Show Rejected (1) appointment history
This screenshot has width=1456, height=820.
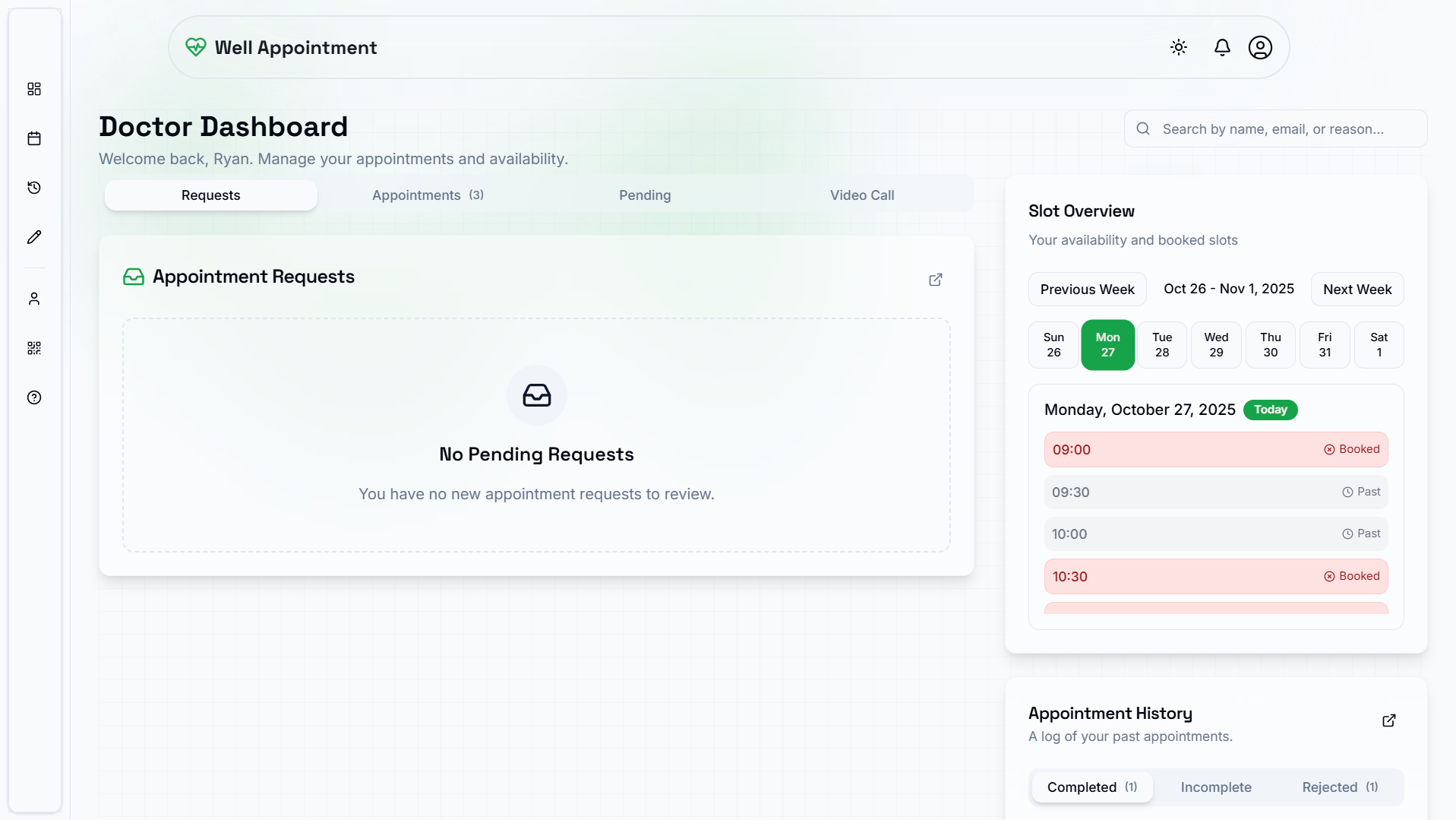pos(1339,787)
